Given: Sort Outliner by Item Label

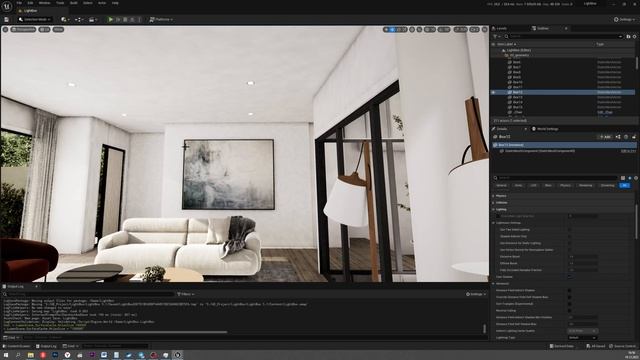Looking at the screenshot, I should point(507,44).
